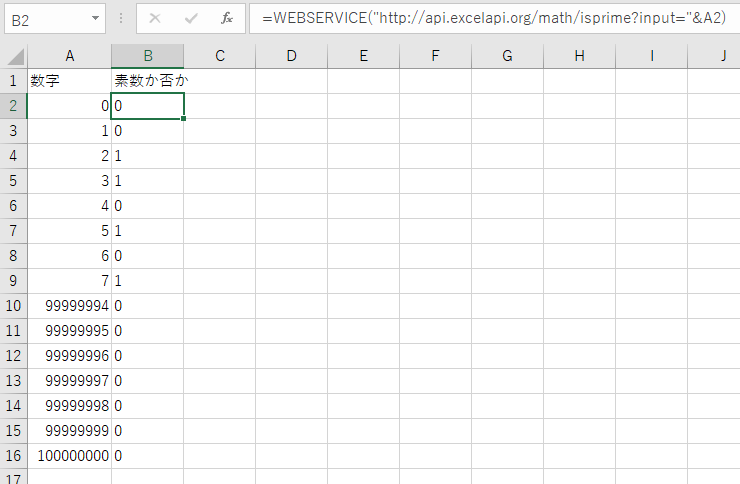
Task: Click cell A1 labeled 数字
Action: (69, 81)
